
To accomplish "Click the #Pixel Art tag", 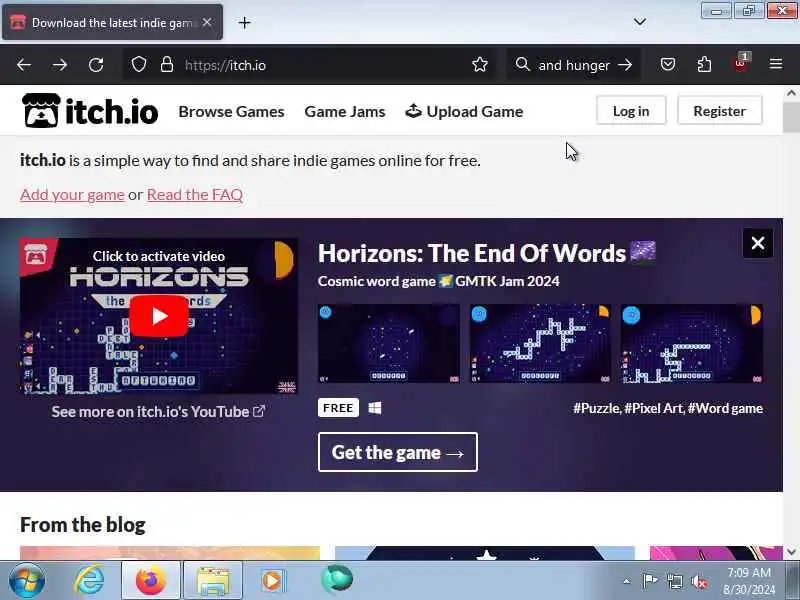I will pos(654,409).
